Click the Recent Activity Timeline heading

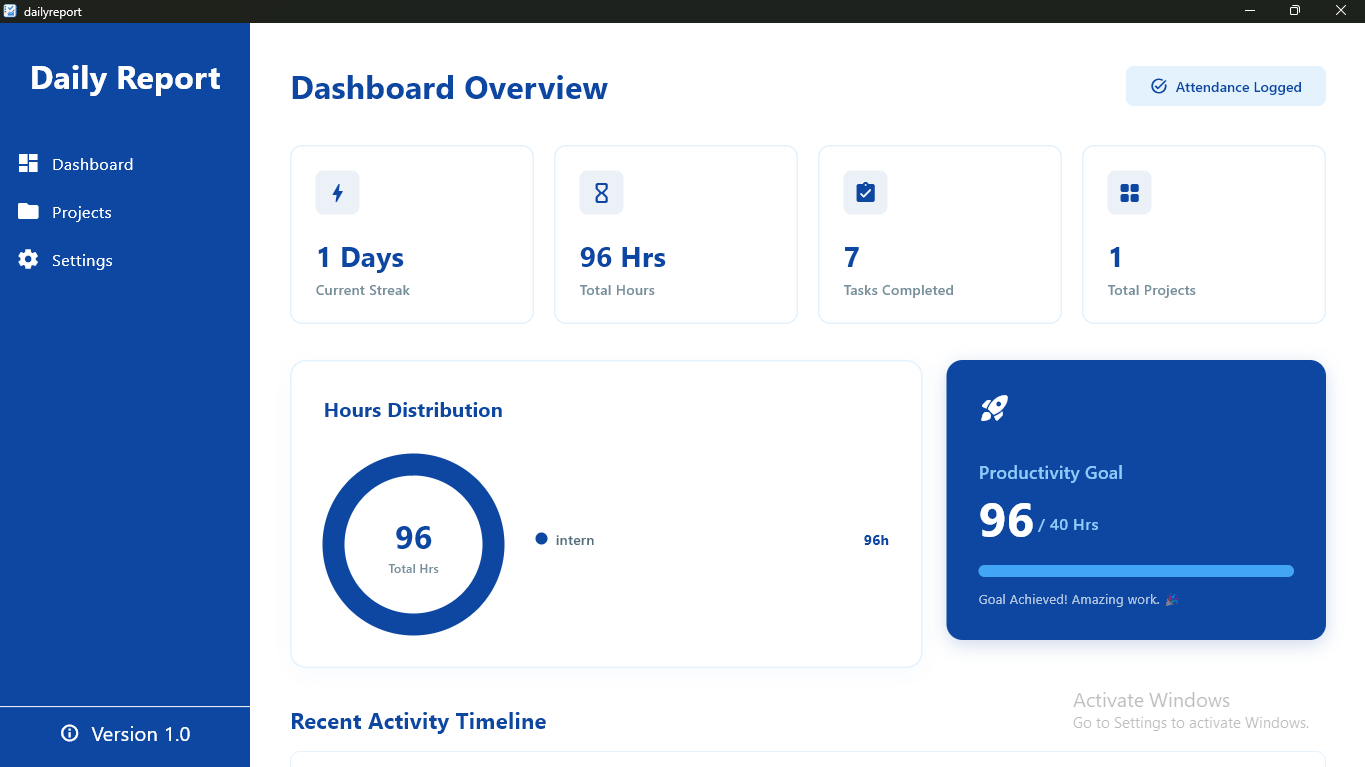[418, 721]
